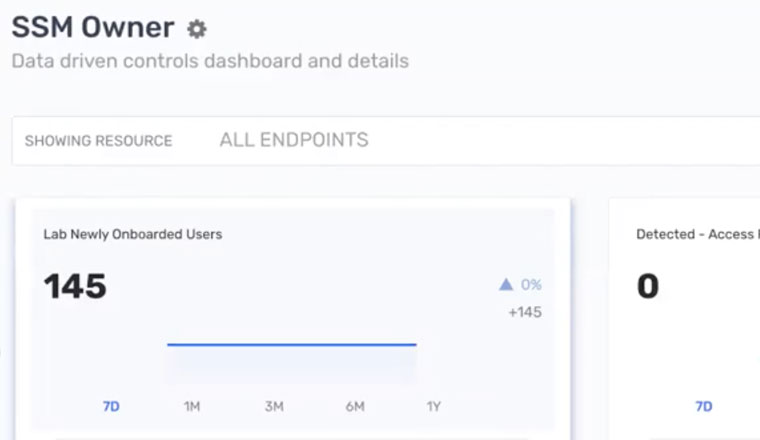
Task: Click the SSM Owner dashboard heading
Action: (92, 28)
